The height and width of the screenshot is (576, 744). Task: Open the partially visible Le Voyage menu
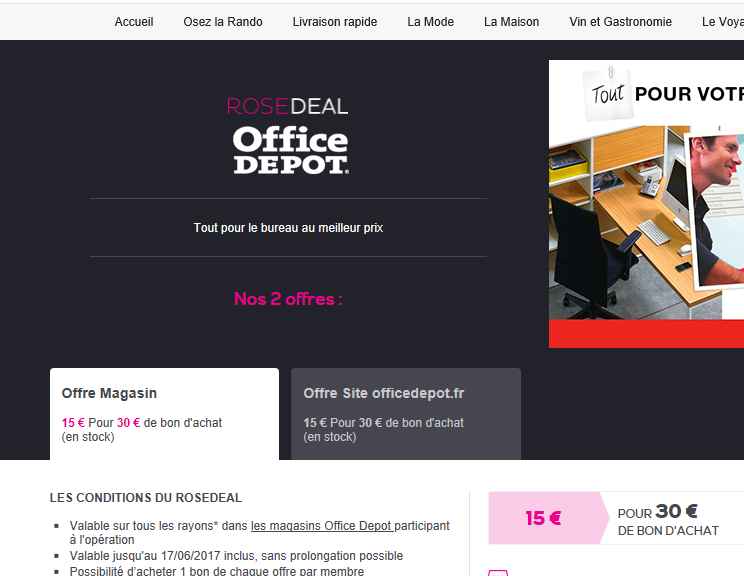(x=723, y=22)
